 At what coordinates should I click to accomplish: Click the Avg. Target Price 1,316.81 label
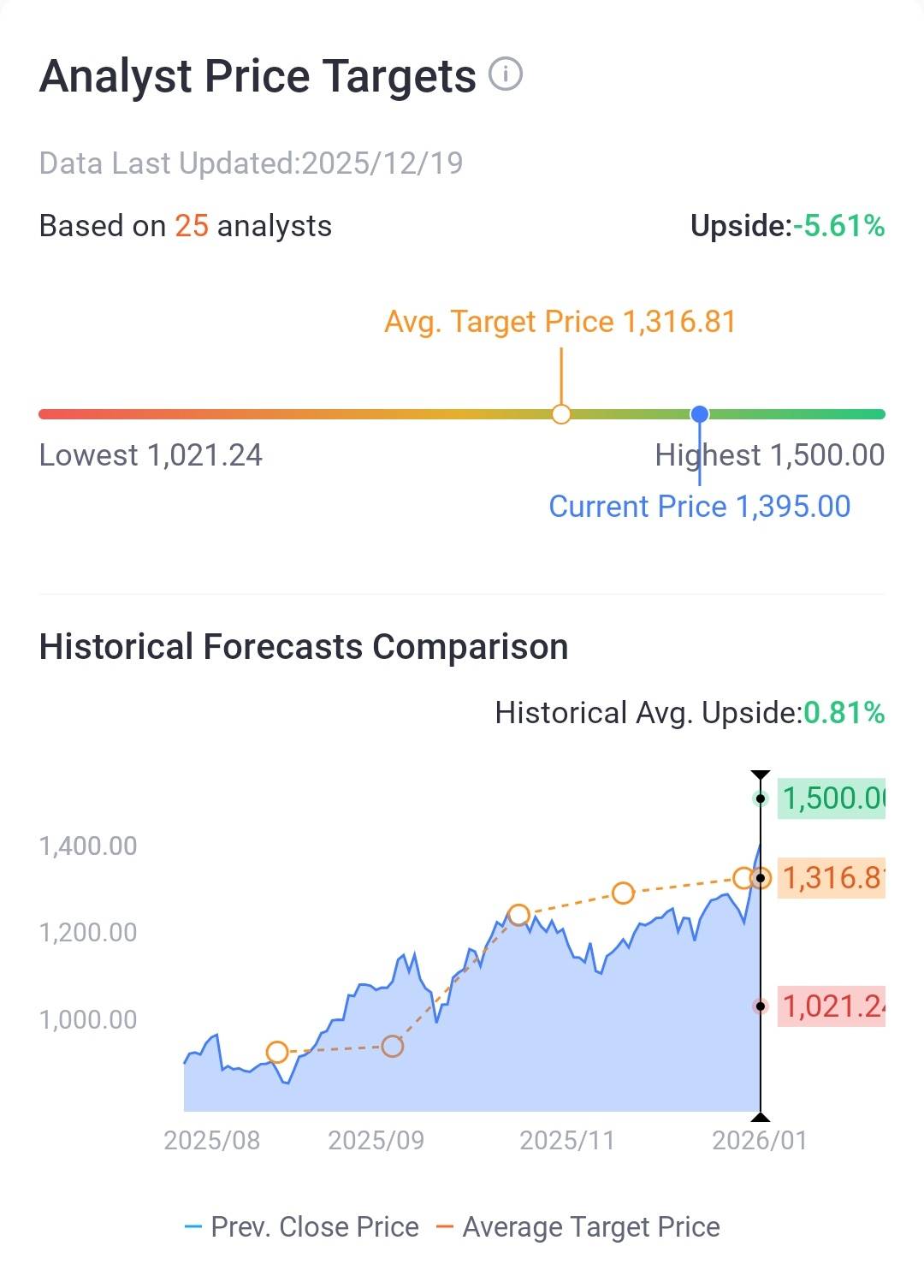[x=560, y=322]
